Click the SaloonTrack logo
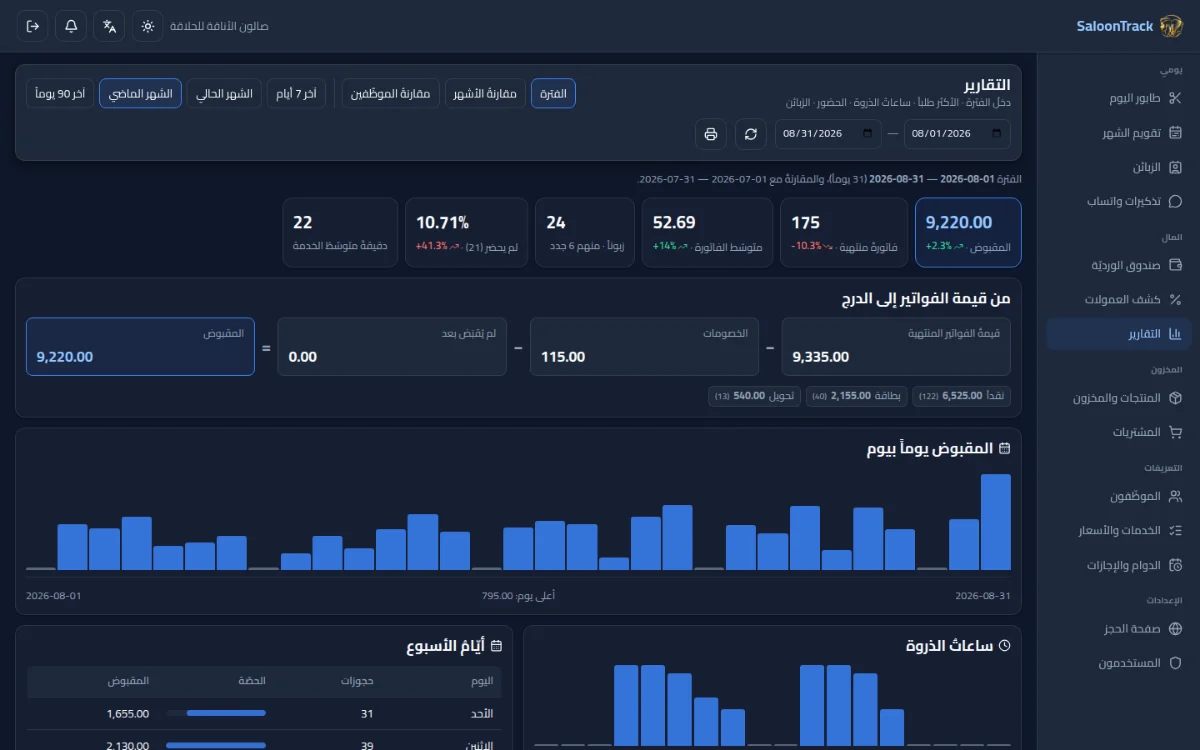 1129,26
